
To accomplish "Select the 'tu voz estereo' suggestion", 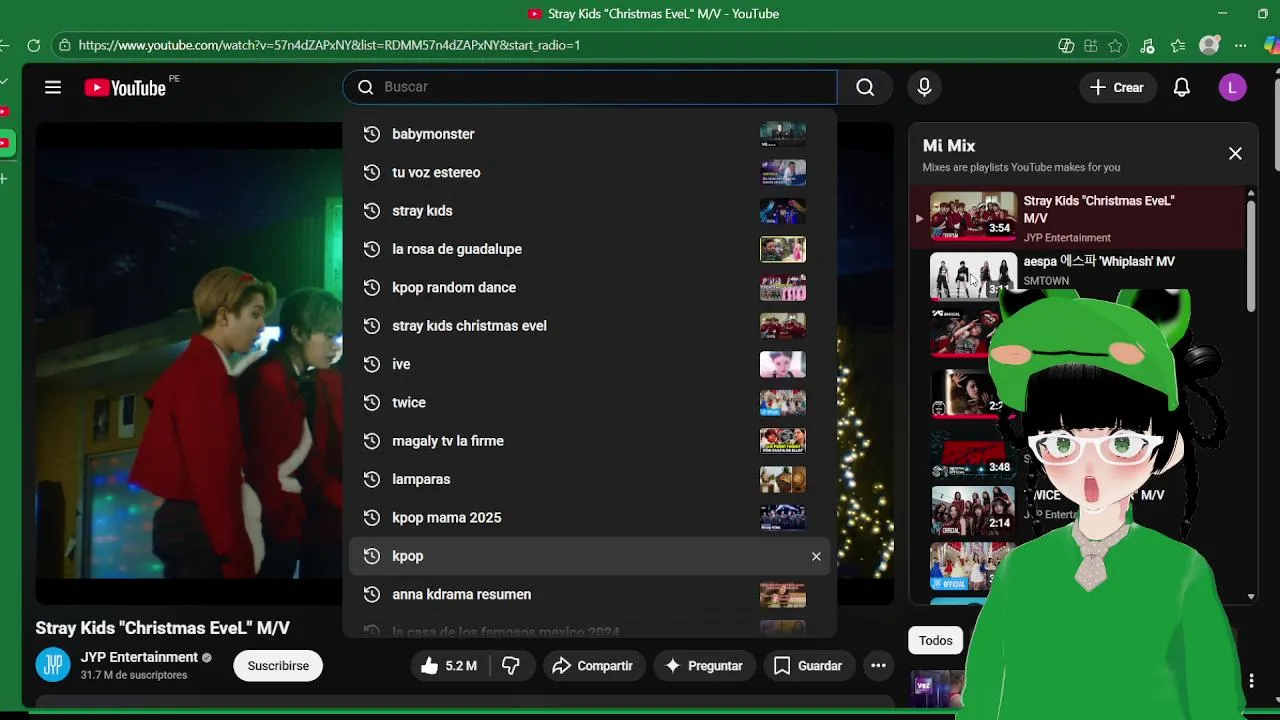I will 590,172.
